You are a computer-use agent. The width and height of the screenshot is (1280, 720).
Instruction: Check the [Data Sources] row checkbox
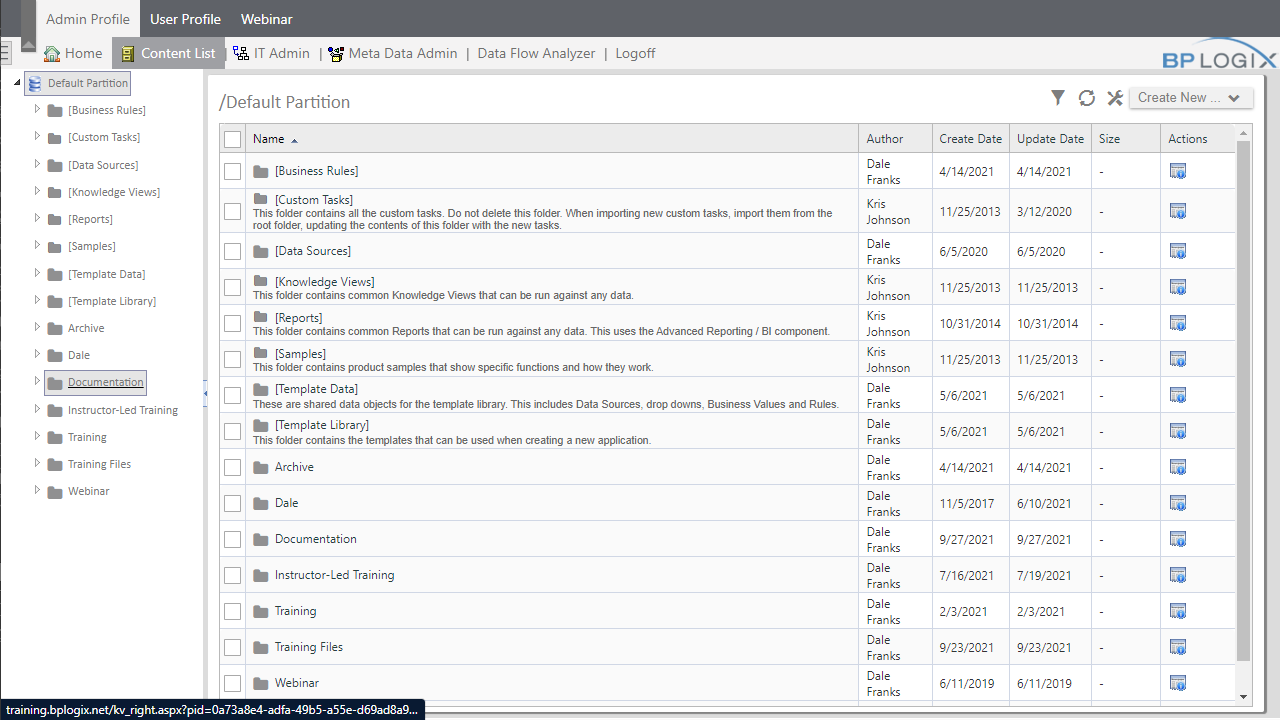232,251
